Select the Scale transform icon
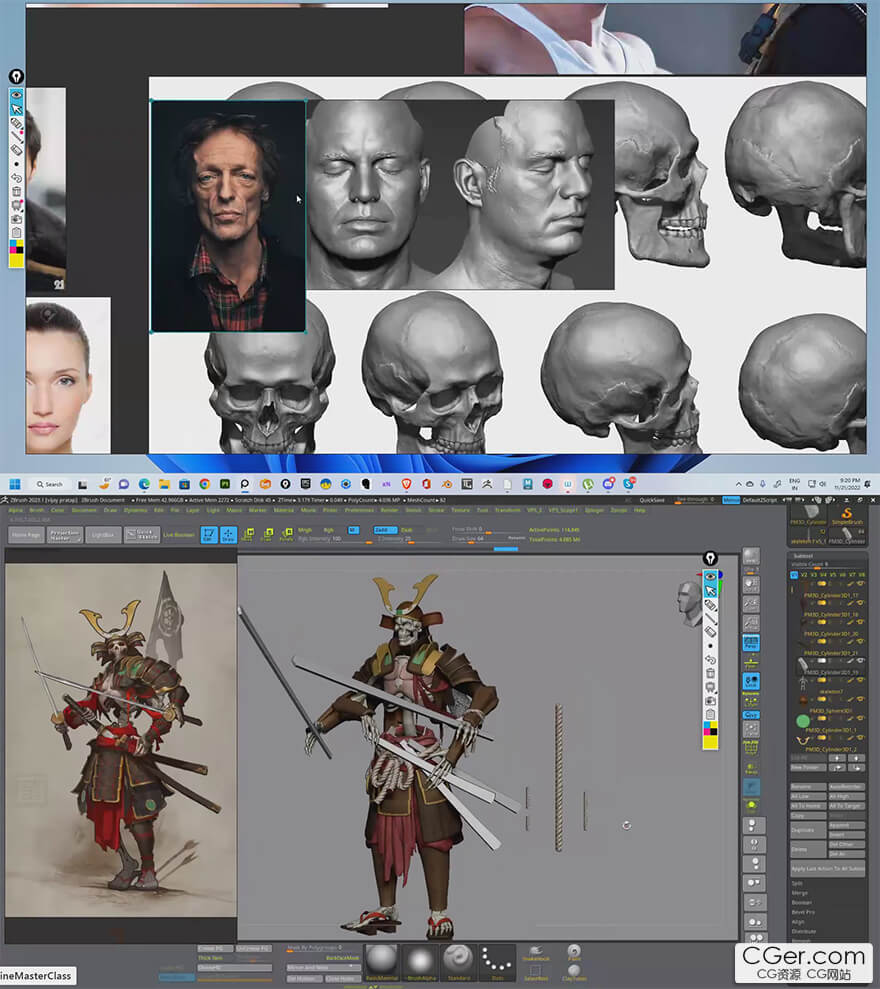Viewport: 880px width, 989px height. 266,535
